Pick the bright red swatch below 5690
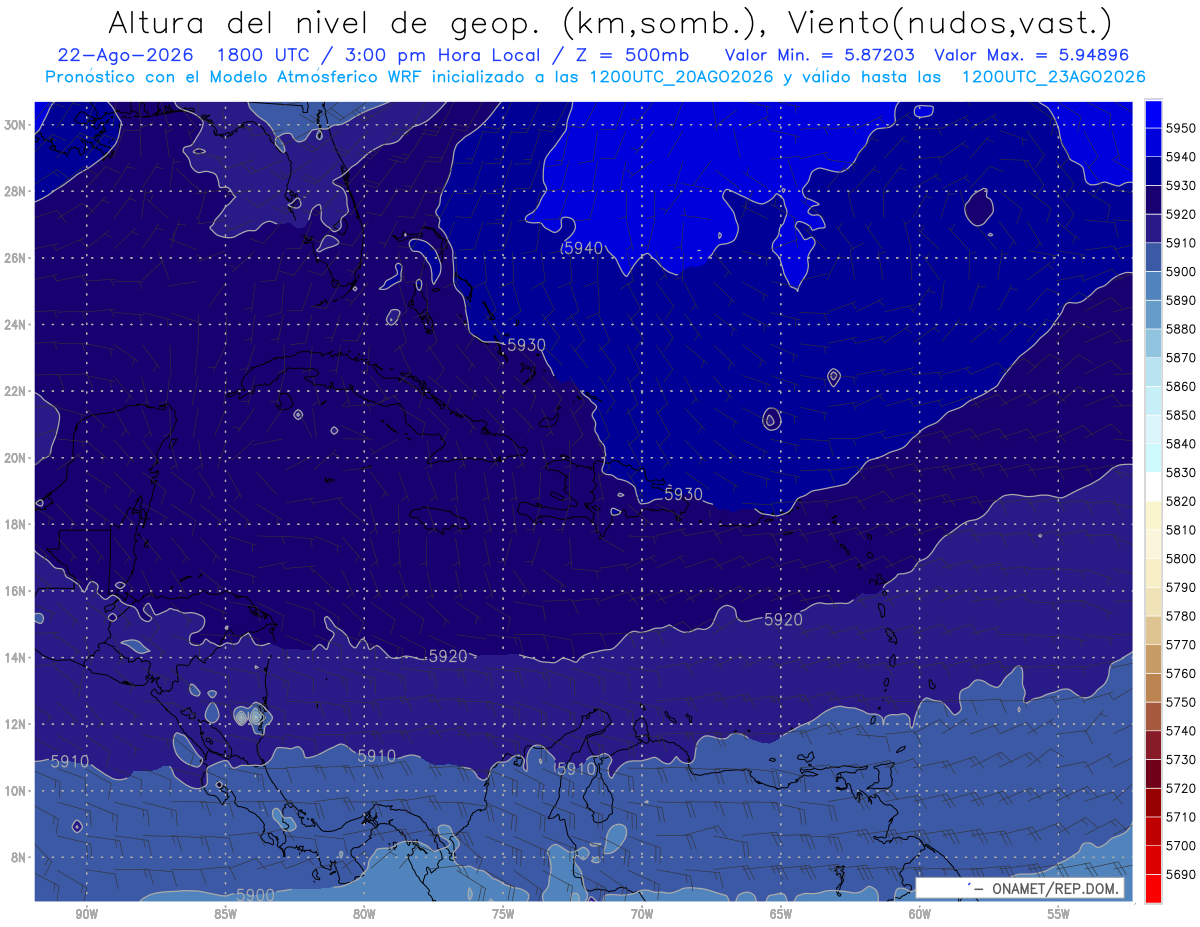 (1152, 888)
